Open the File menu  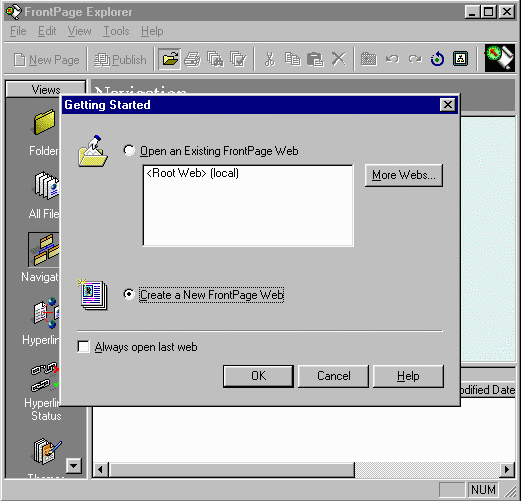pyautogui.click(x=18, y=31)
